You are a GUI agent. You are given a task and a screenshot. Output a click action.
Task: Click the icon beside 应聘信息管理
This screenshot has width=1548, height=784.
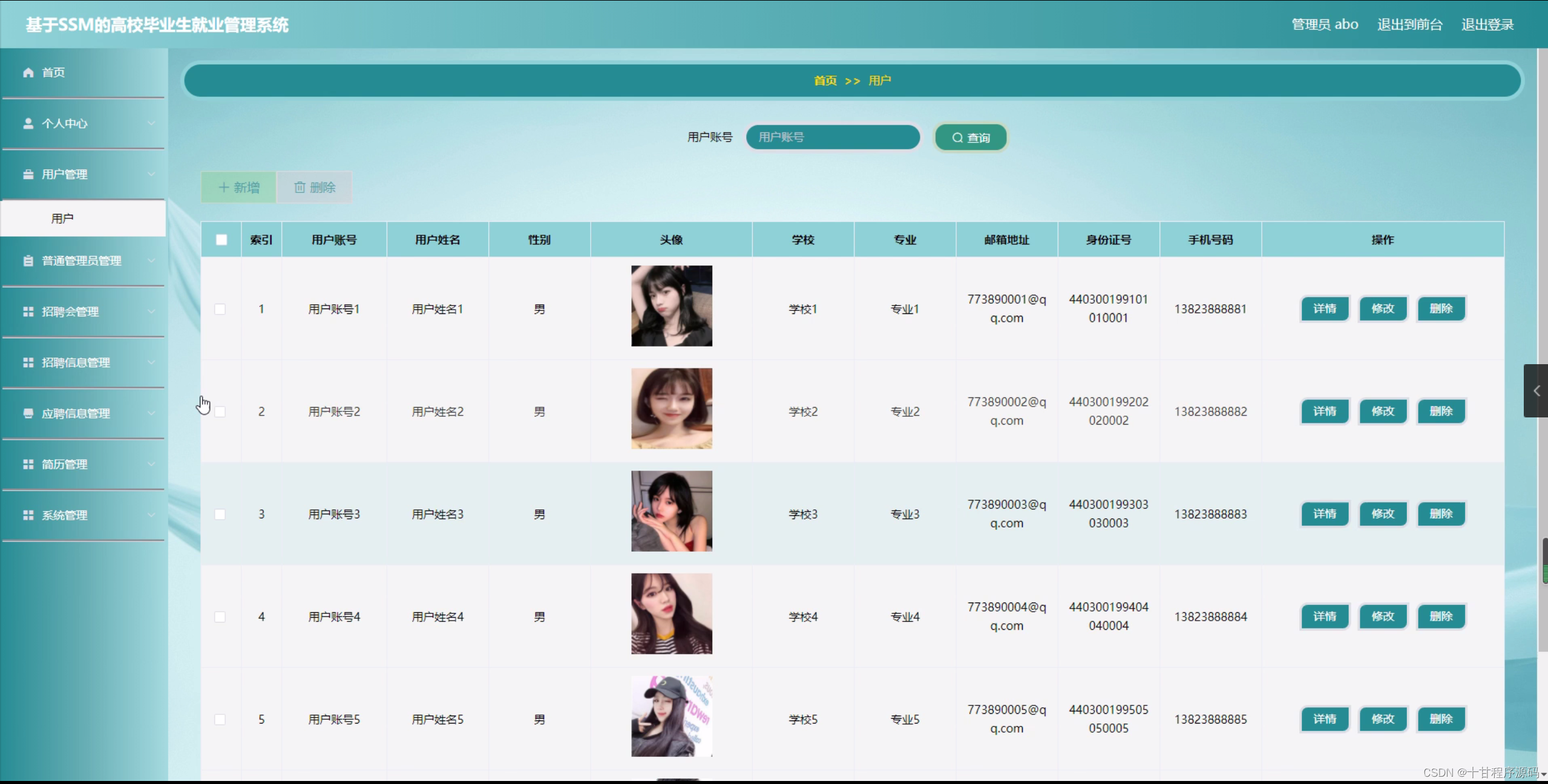(x=28, y=413)
